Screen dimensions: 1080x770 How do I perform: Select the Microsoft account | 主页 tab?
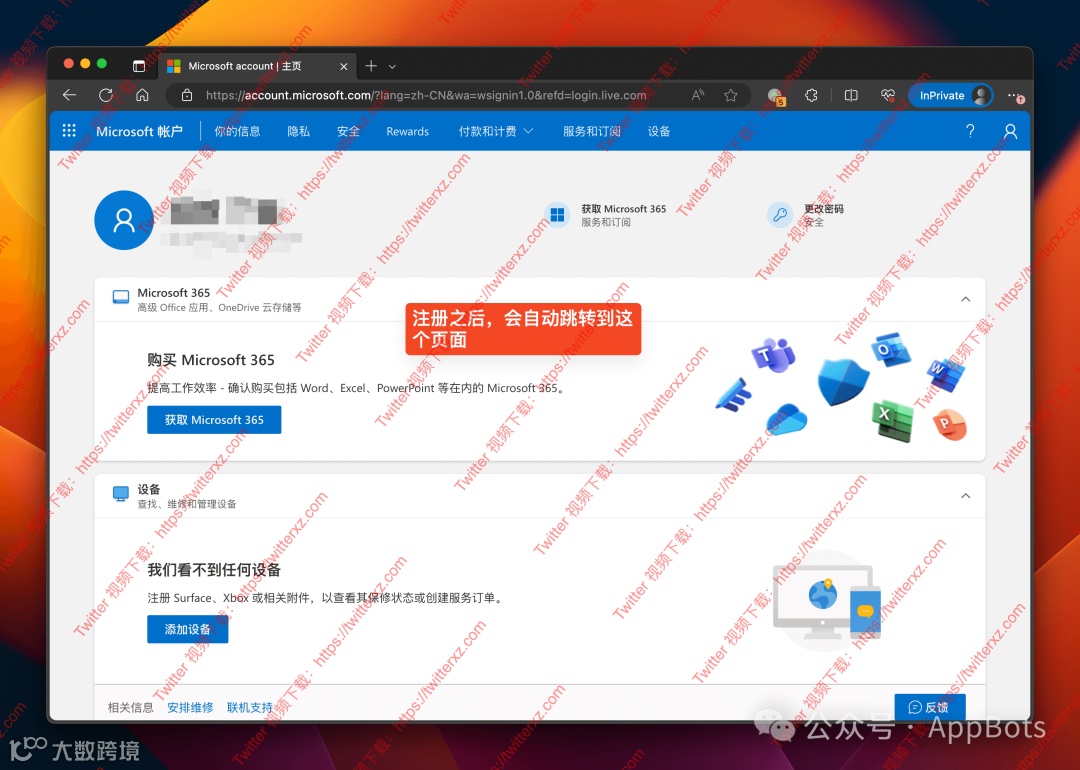tap(258, 66)
